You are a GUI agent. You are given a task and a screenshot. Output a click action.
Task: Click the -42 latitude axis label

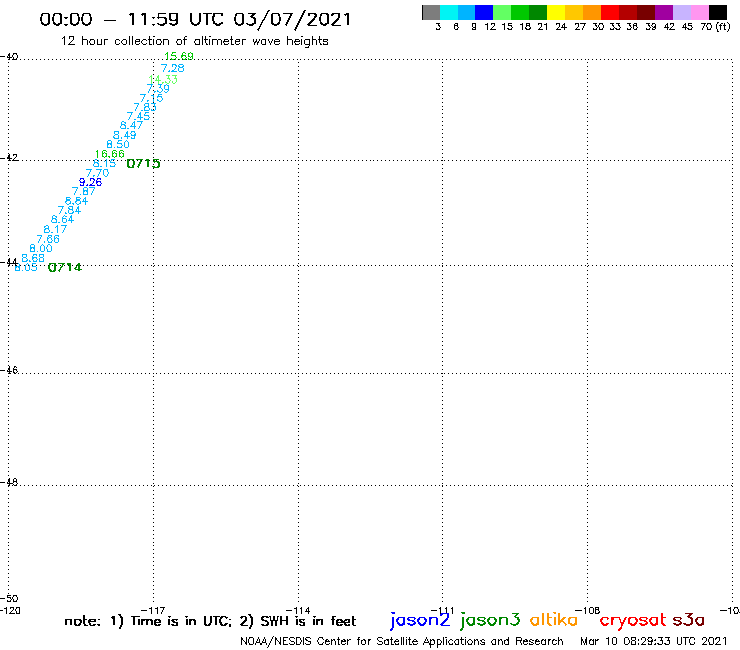(x=9, y=157)
